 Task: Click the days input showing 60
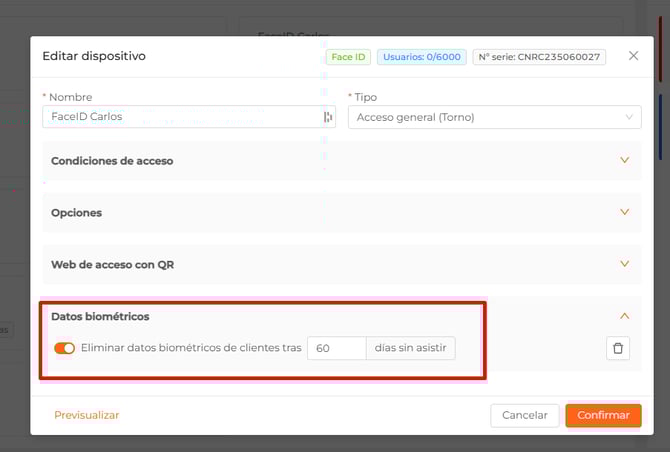click(x=336, y=348)
